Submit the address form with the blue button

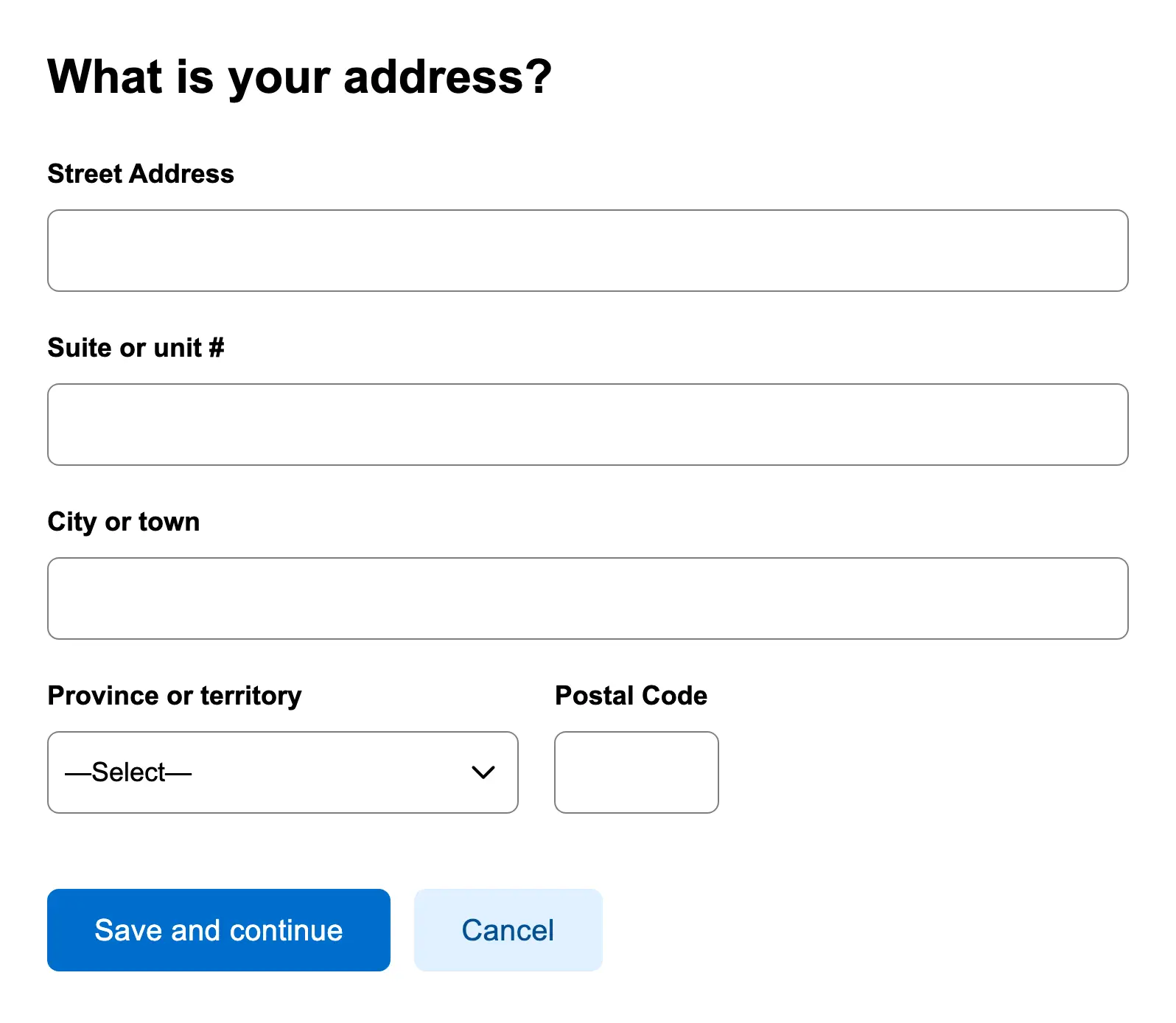click(218, 930)
